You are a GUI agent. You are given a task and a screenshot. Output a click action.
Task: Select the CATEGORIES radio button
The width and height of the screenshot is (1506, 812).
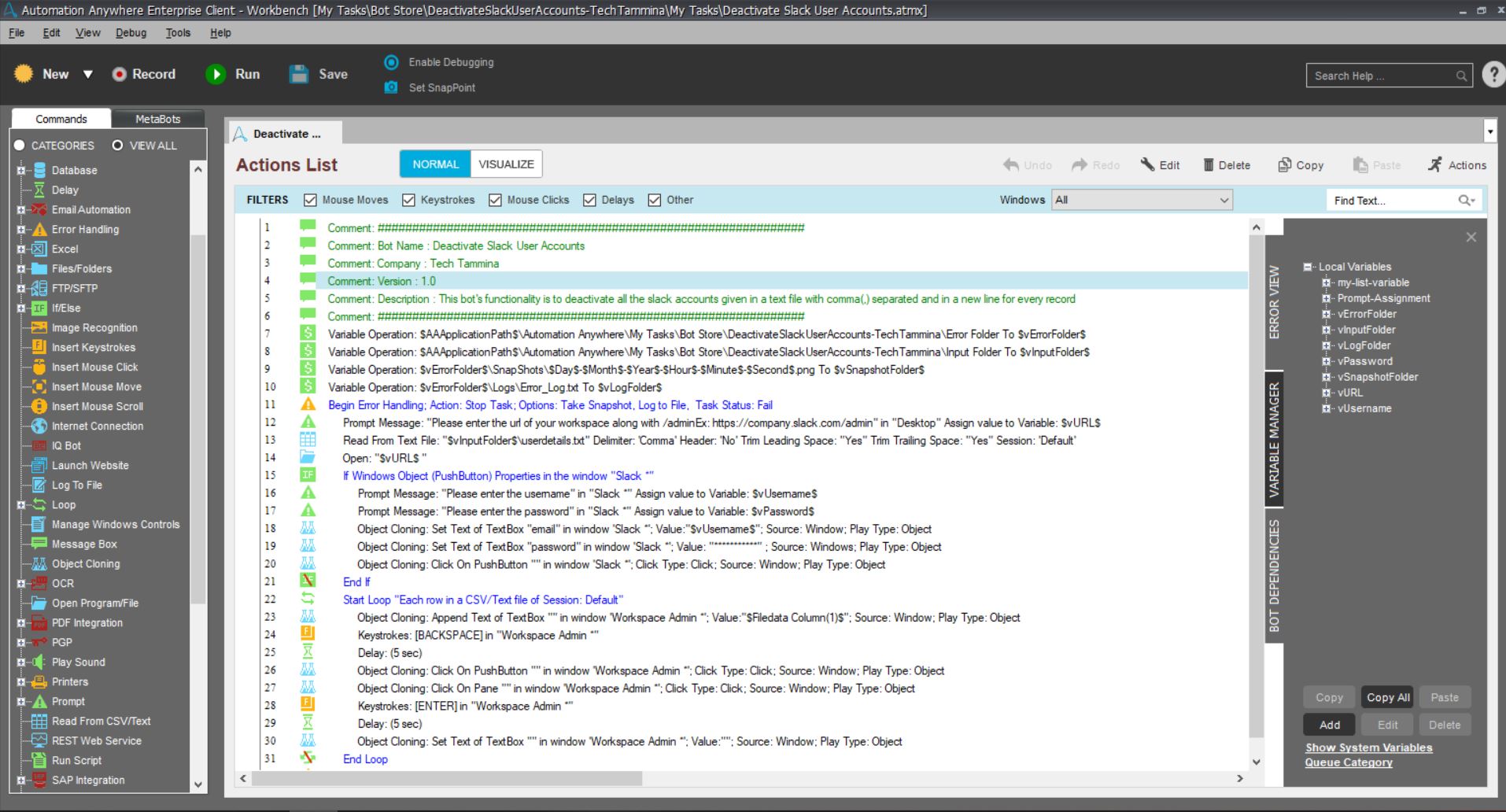coord(20,146)
